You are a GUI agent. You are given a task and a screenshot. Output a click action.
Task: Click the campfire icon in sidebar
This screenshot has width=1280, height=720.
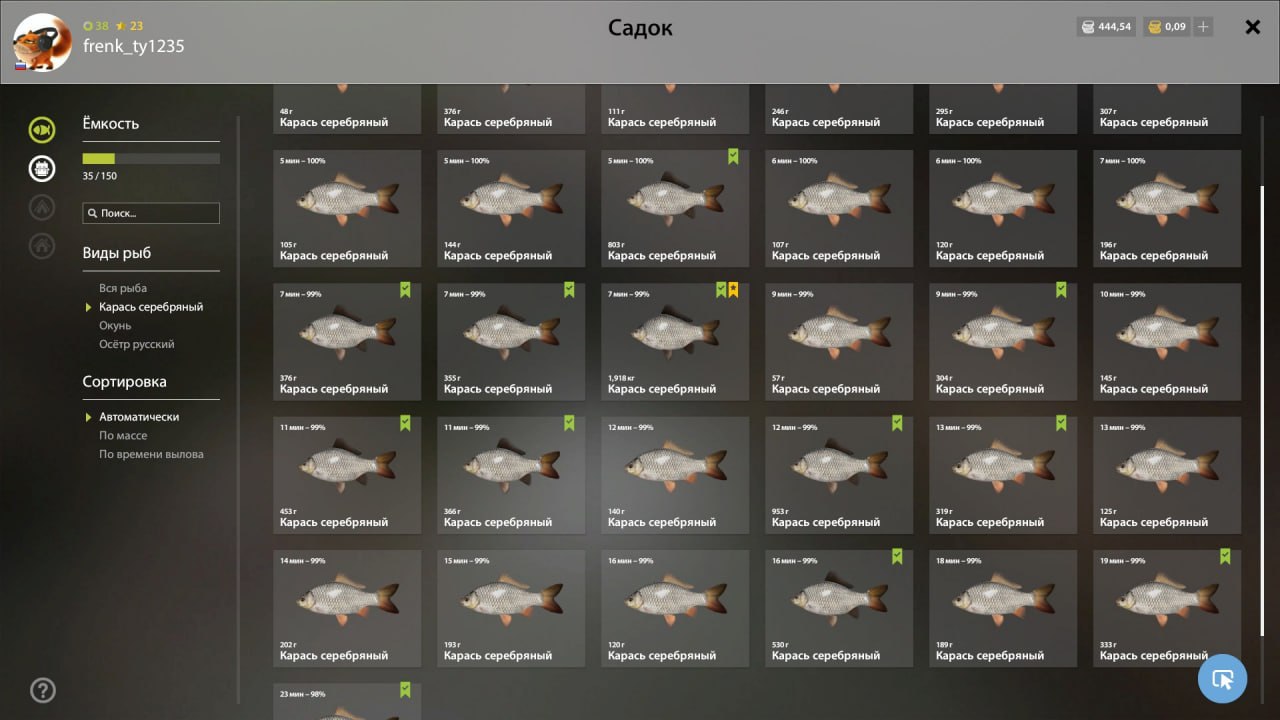pyautogui.click(x=42, y=207)
